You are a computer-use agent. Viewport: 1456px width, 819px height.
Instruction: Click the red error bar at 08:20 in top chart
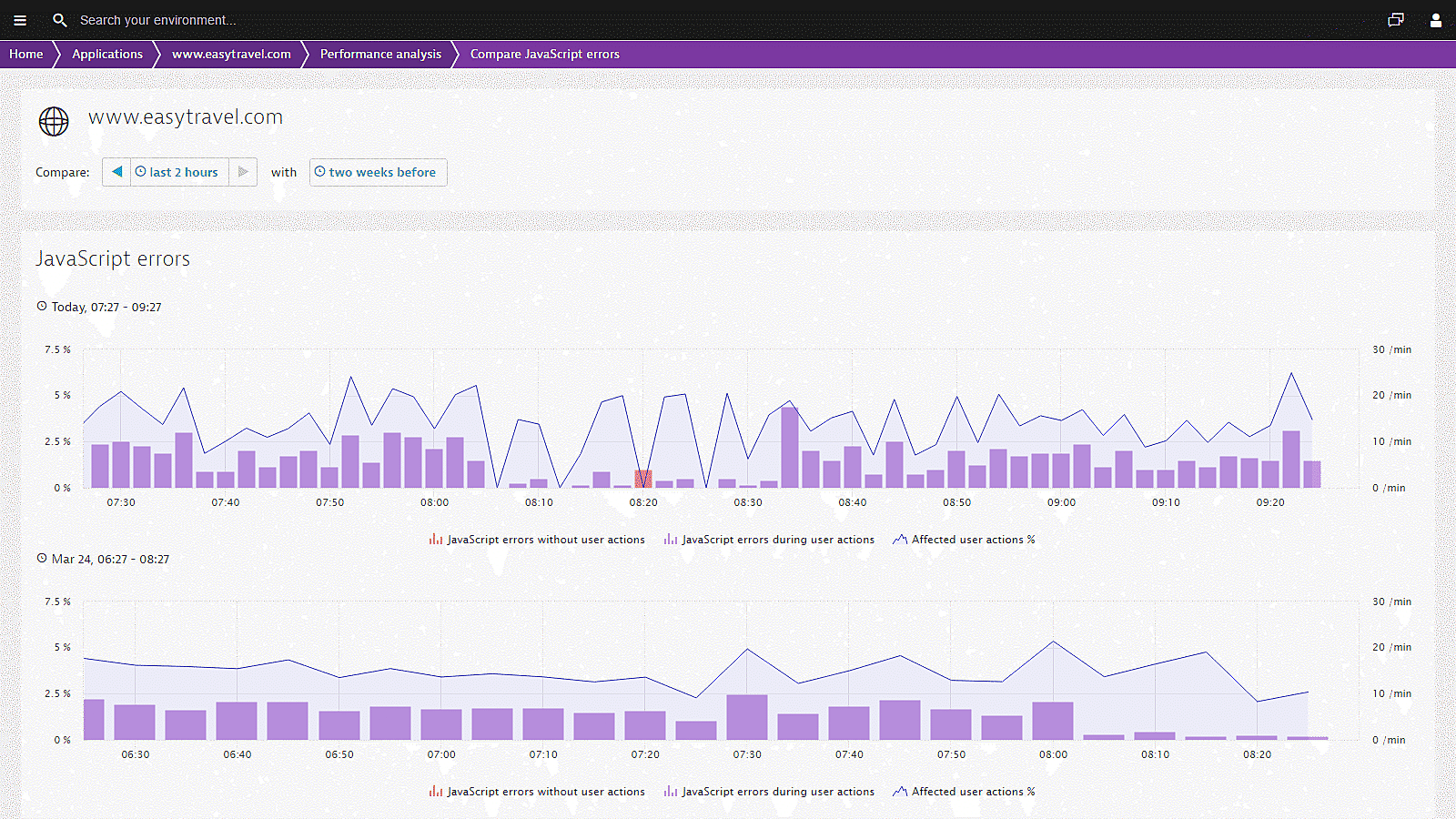click(x=643, y=479)
